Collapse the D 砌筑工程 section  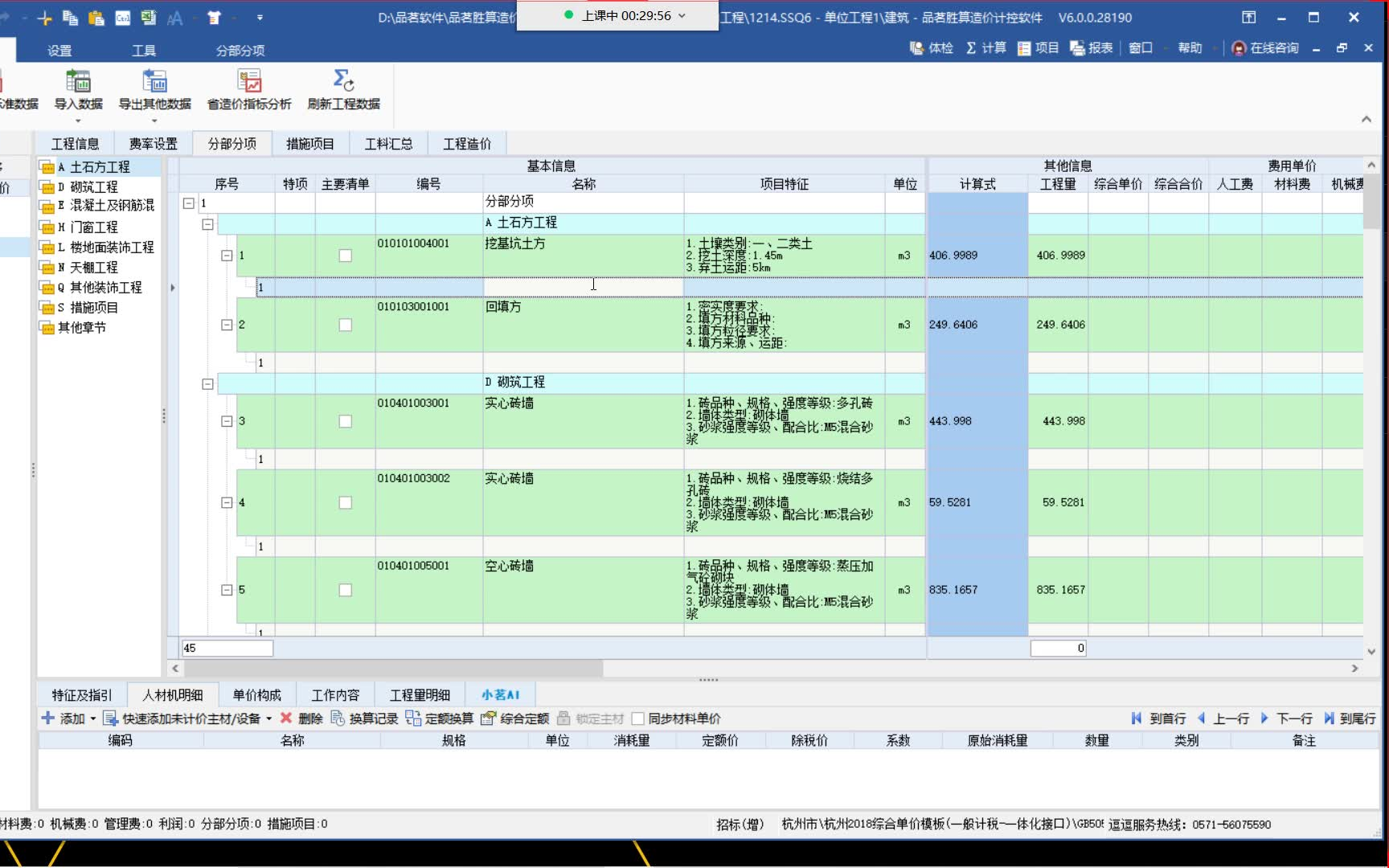pos(207,384)
